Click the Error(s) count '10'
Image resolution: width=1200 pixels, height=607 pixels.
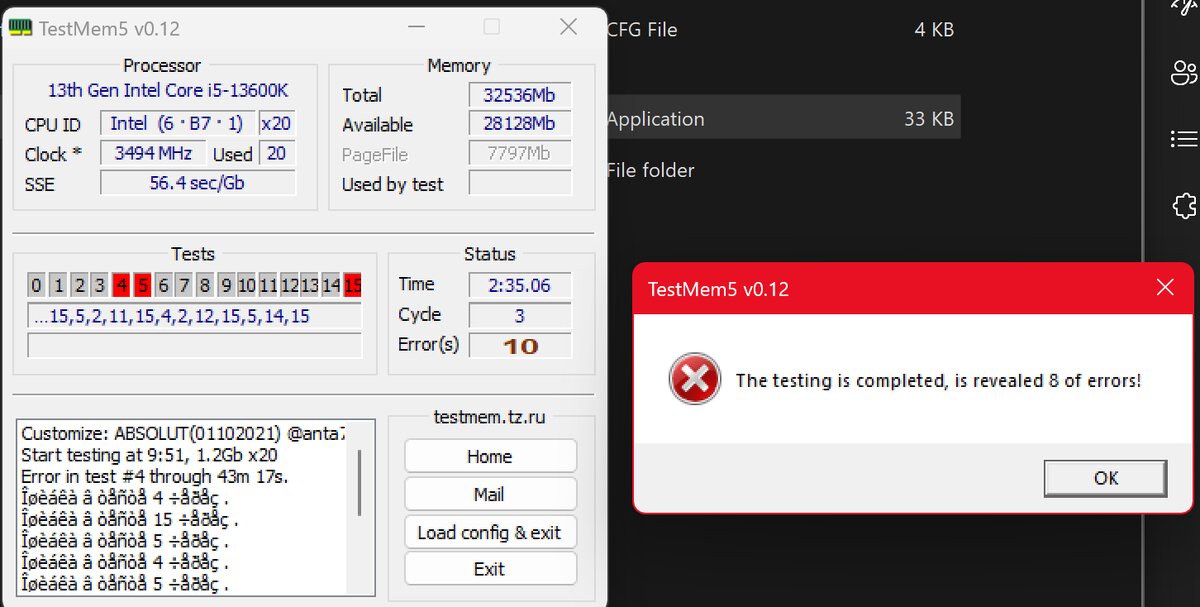520,345
